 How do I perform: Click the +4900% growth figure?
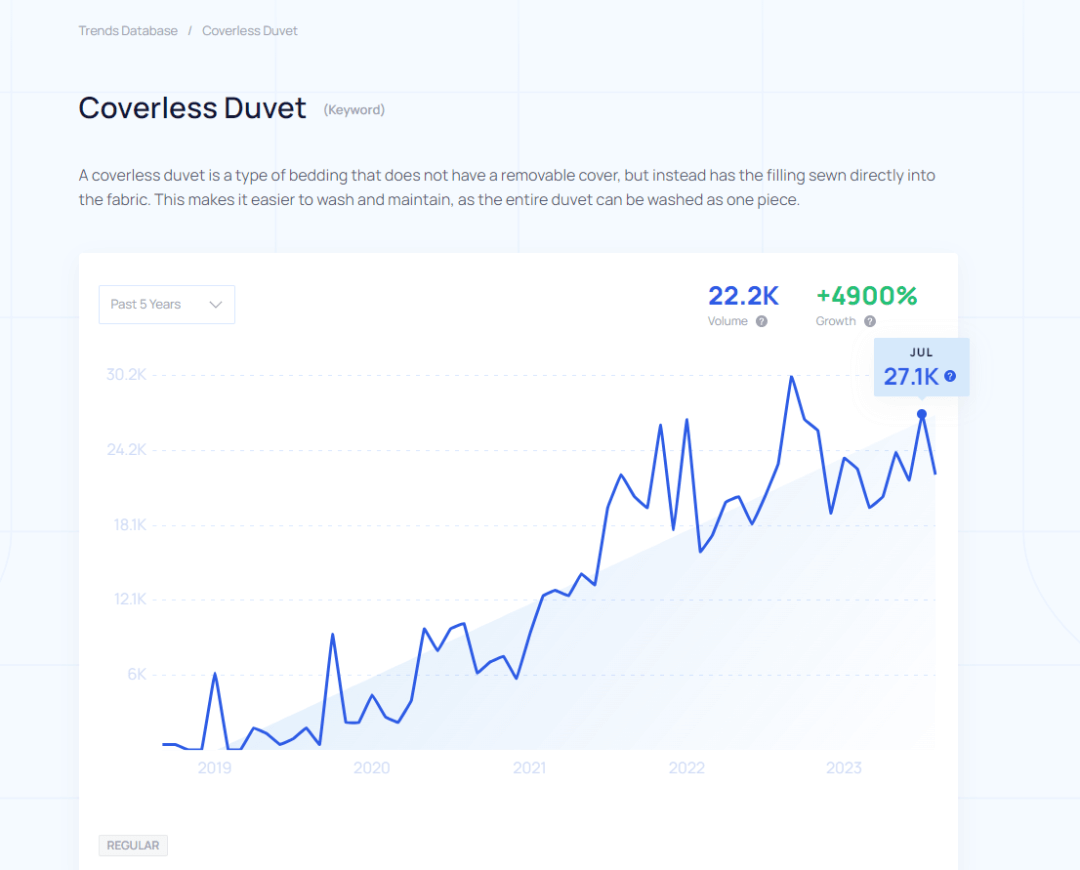pyautogui.click(x=866, y=296)
